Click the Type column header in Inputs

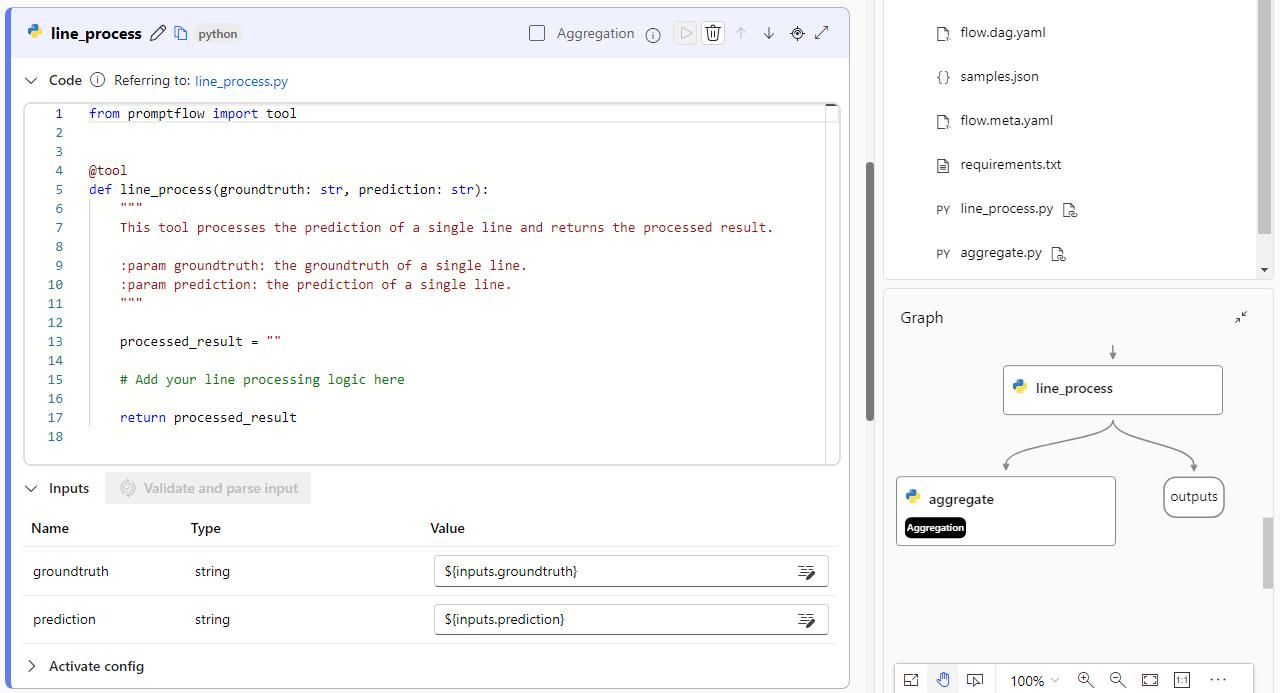point(206,528)
